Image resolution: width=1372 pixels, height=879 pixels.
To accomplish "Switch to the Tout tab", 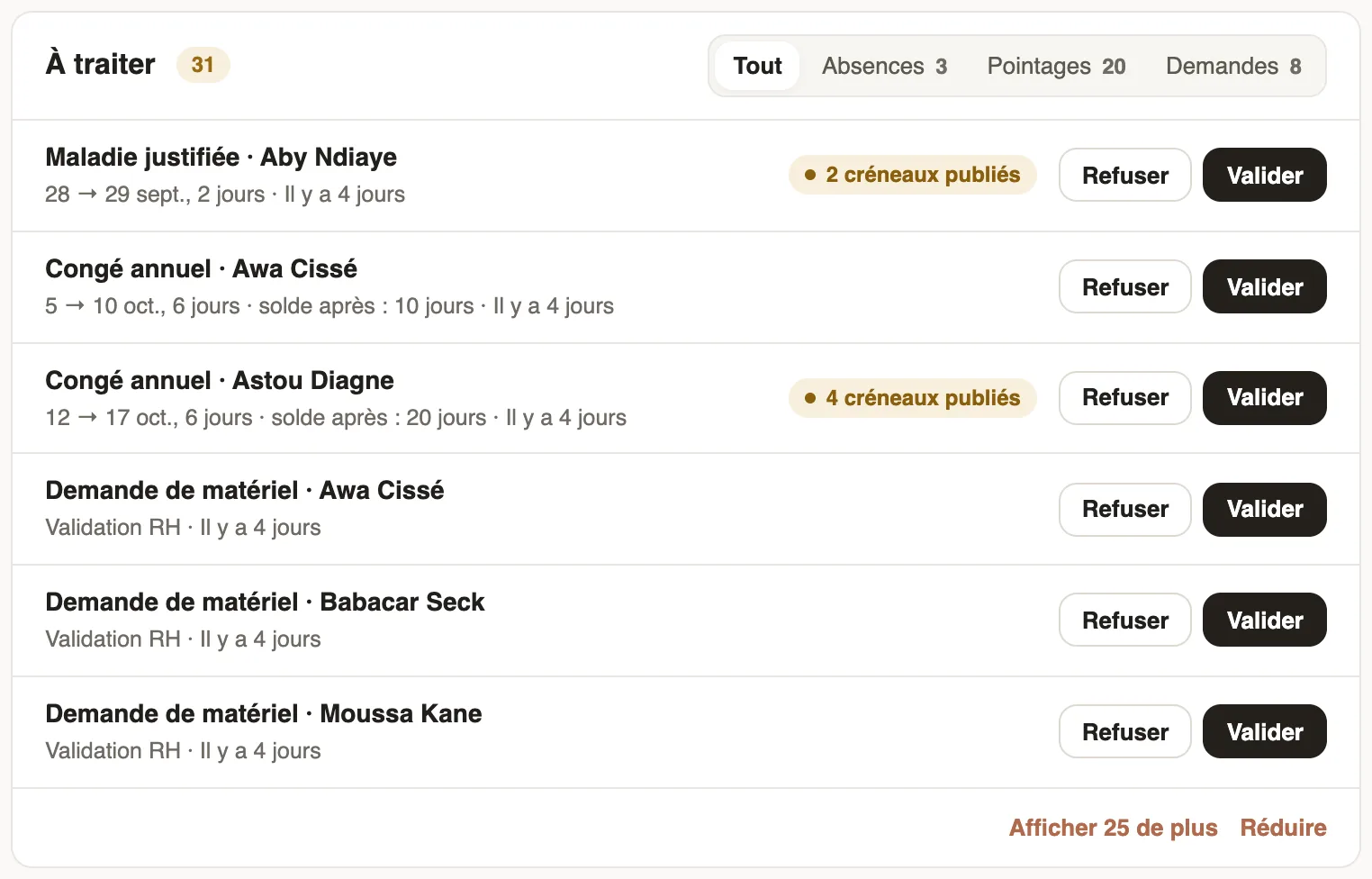I will pos(757,66).
